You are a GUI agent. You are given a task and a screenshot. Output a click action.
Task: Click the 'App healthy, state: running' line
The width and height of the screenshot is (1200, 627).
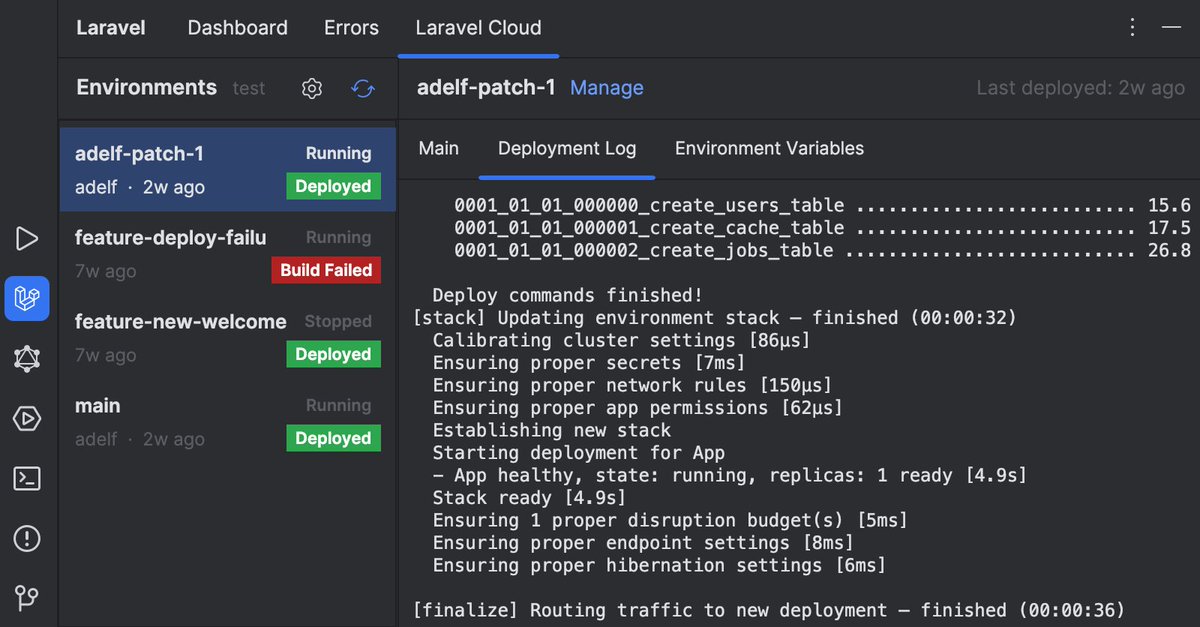tap(729, 475)
